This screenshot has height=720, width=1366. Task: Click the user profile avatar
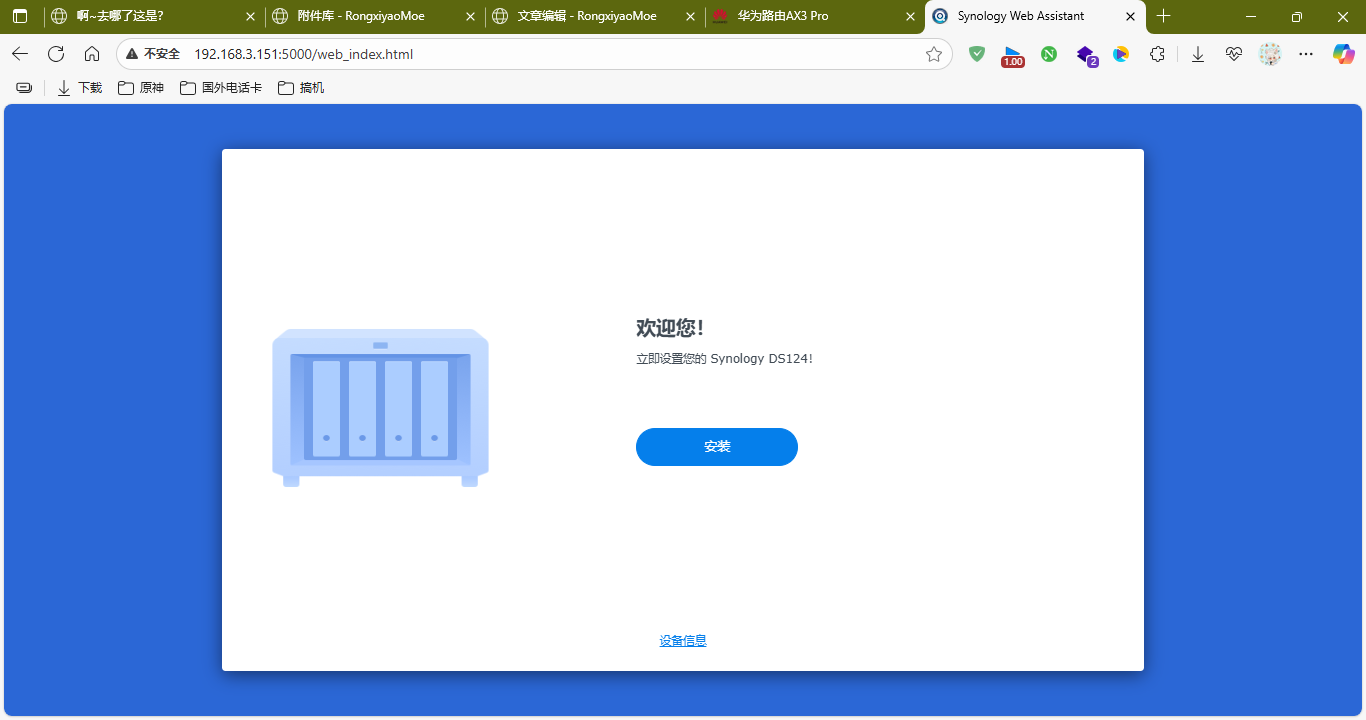pos(1270,54)
